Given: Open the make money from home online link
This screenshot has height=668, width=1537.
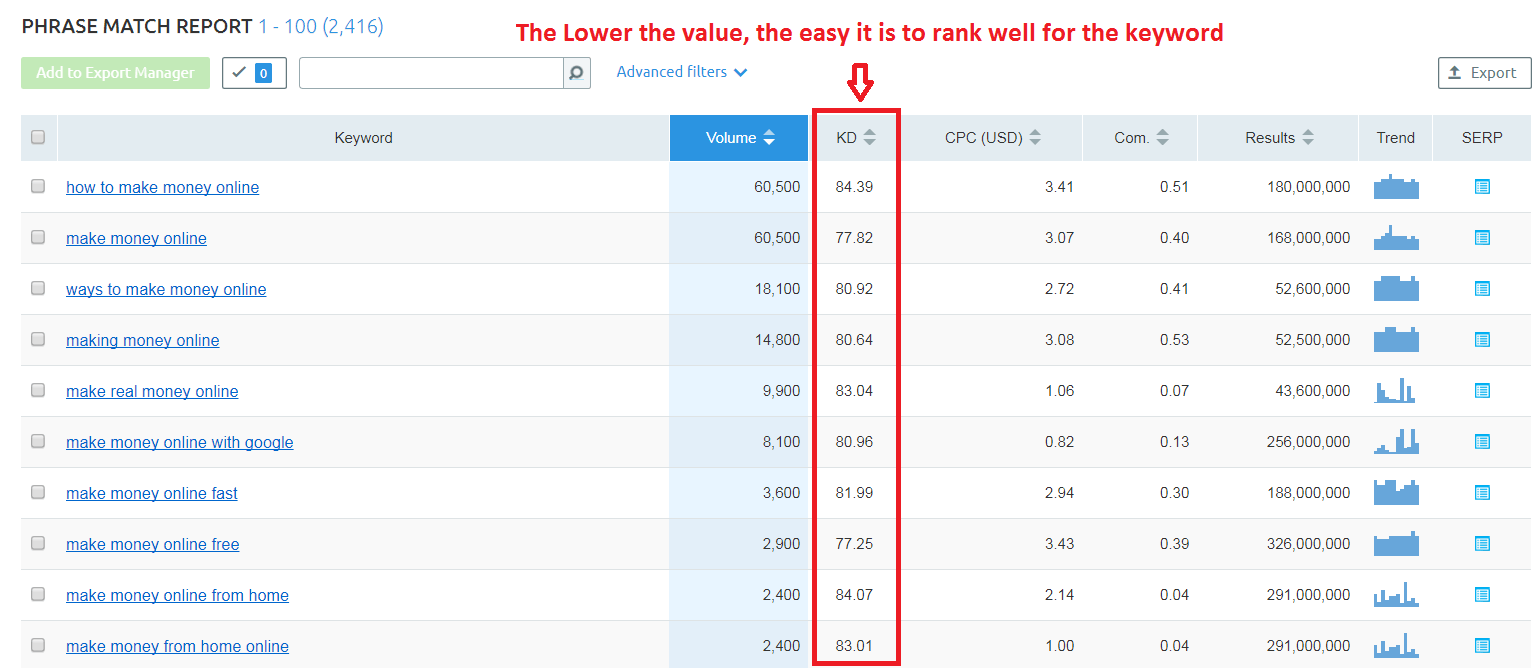Looking at the screenshot, I should pyautogui.click(x=177, y=646).
